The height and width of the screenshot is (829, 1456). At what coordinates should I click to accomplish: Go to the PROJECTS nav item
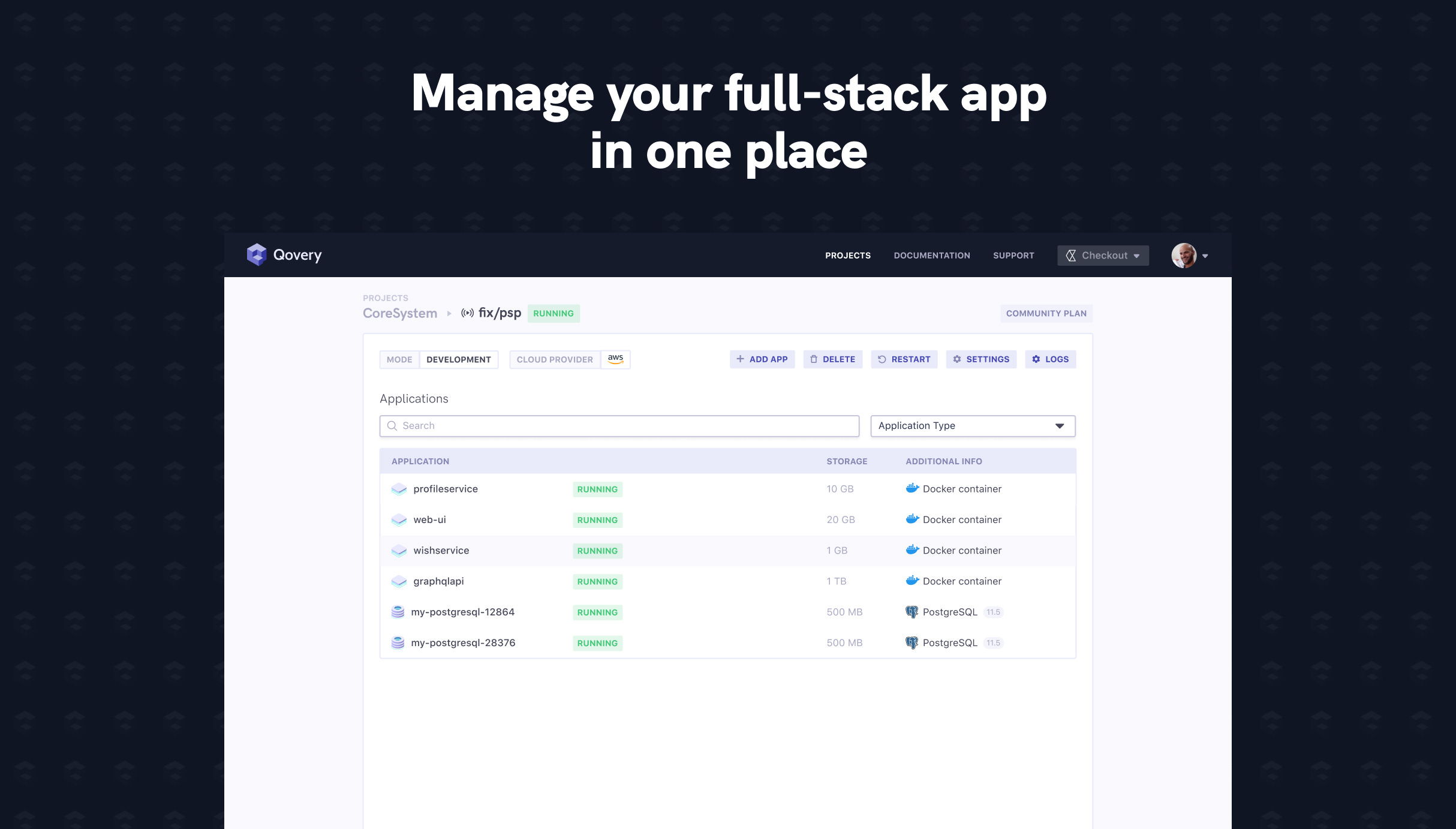tap(847, 256)
